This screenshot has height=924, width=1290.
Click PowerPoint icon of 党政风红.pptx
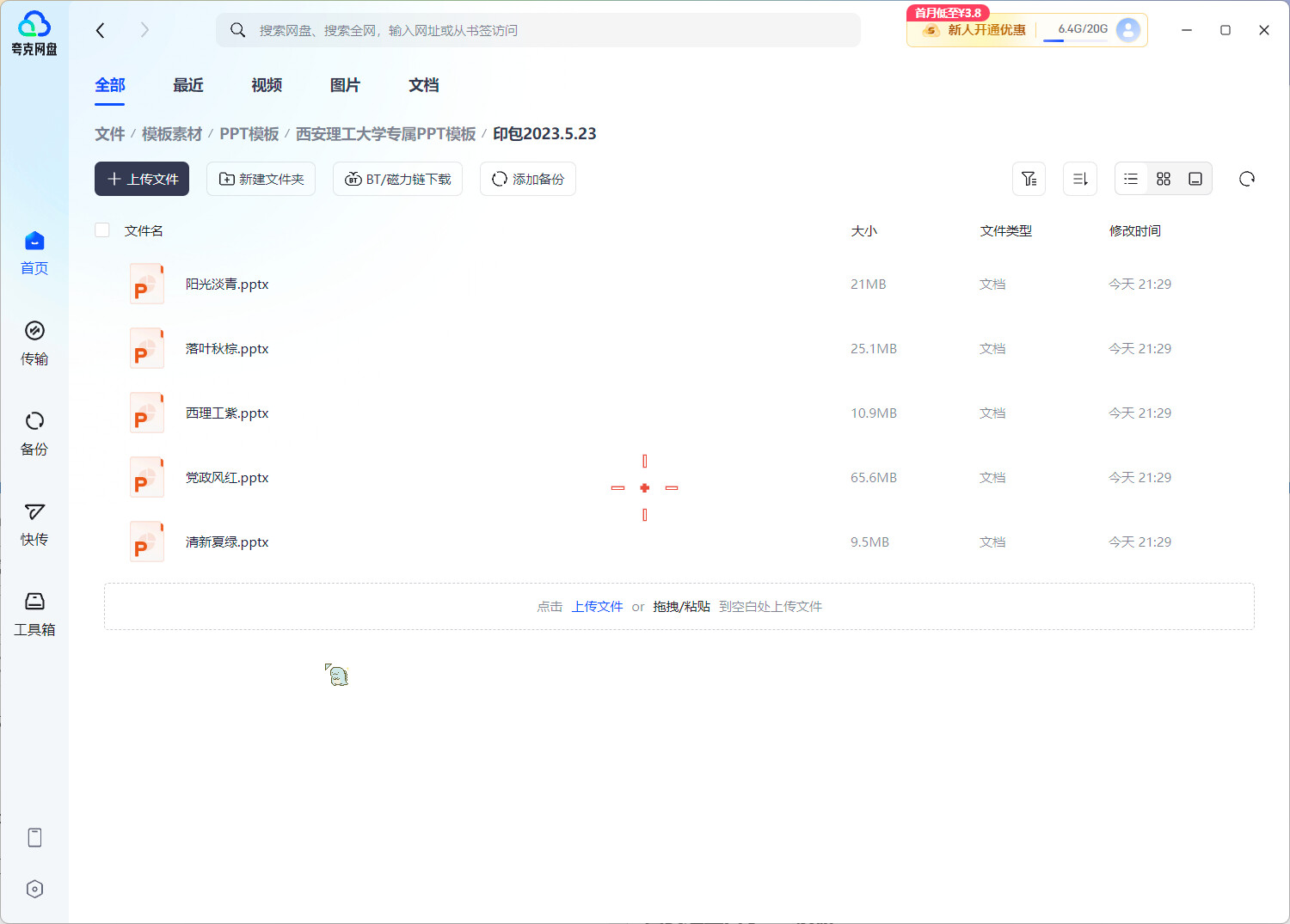coord(147,477)
